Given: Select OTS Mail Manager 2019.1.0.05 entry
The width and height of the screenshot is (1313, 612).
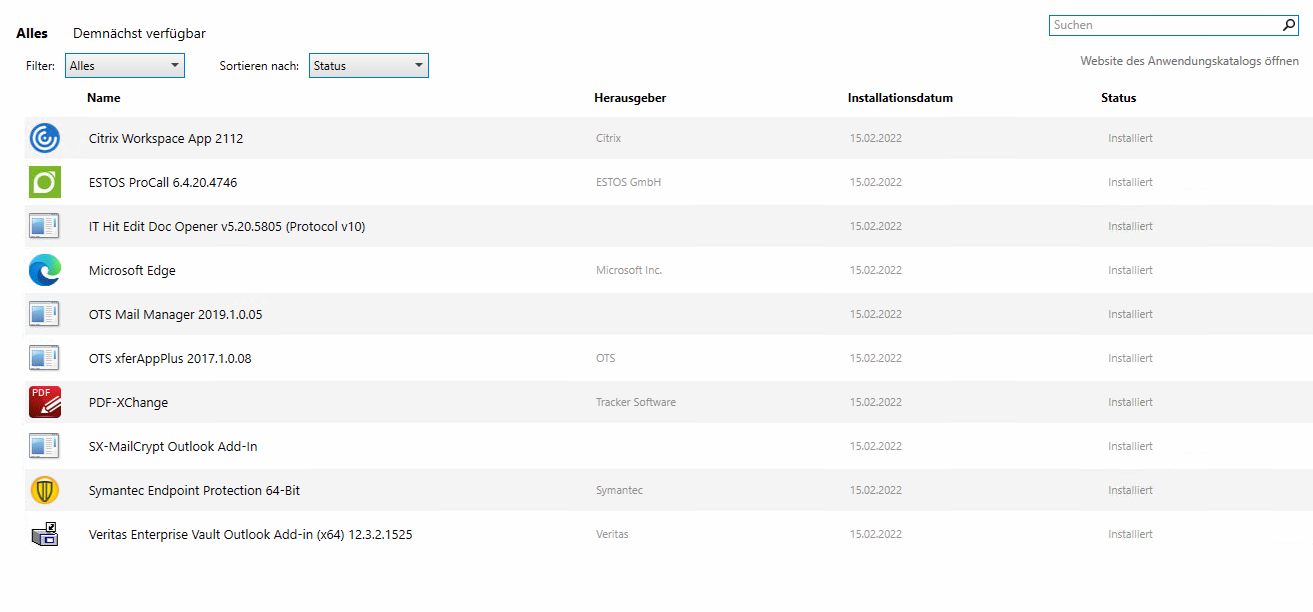Looking at the screenshot, I should pyautogui.click(x=176, y=314).
